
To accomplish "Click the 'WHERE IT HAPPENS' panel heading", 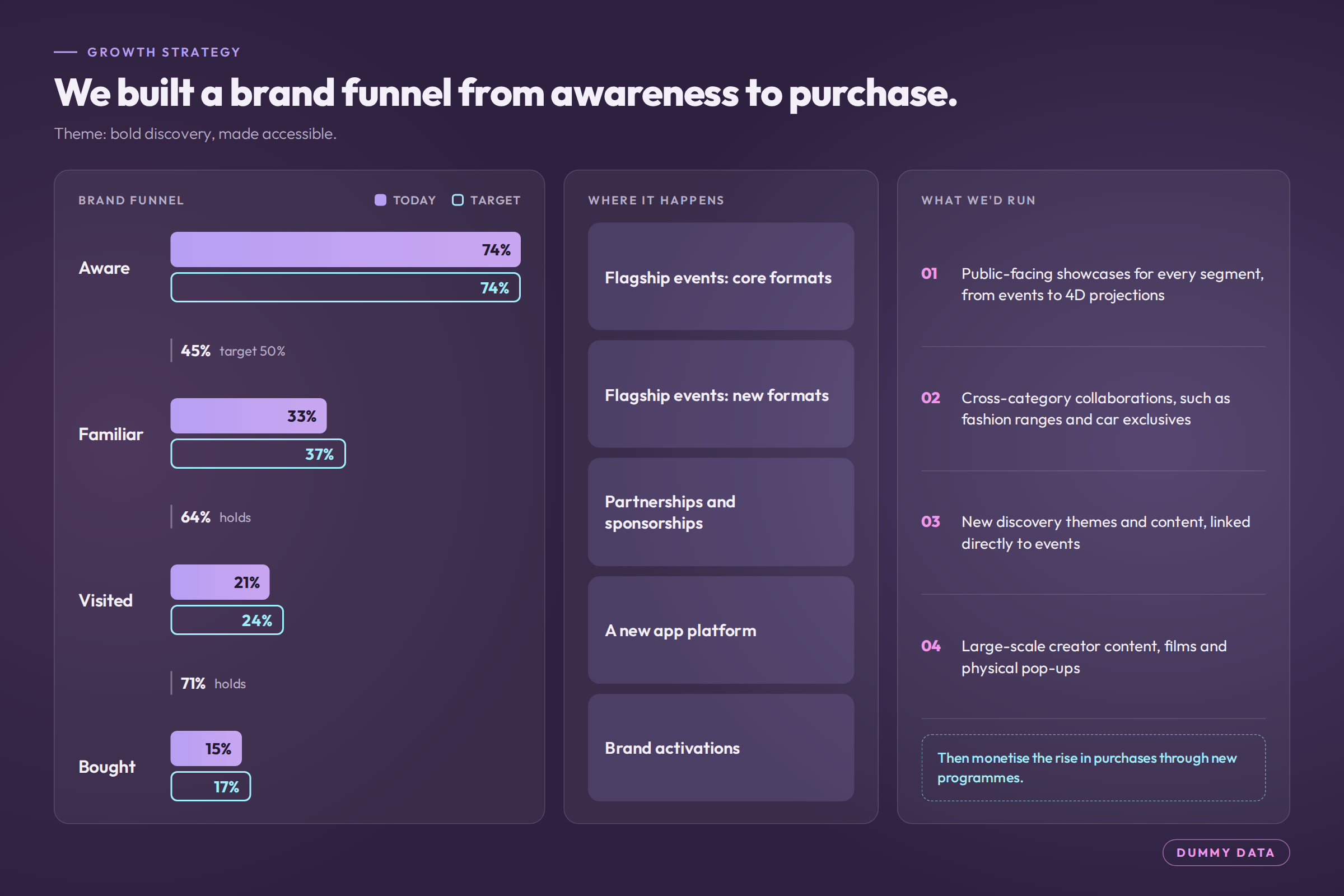I will pos(656,200).
